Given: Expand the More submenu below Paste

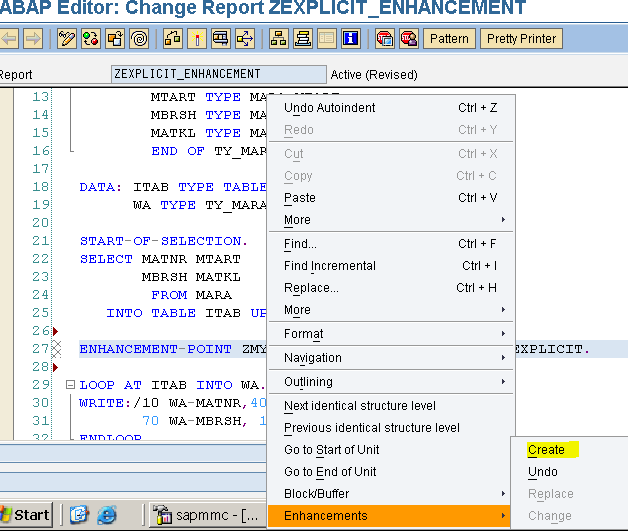Looking at the screenshot, I should pos(391,220).
